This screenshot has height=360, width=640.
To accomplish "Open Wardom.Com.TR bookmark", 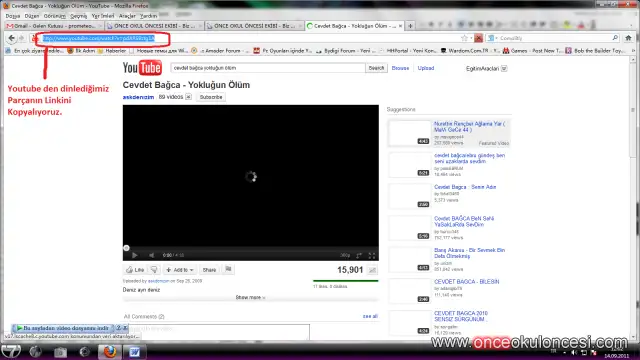I will (470, 51).
